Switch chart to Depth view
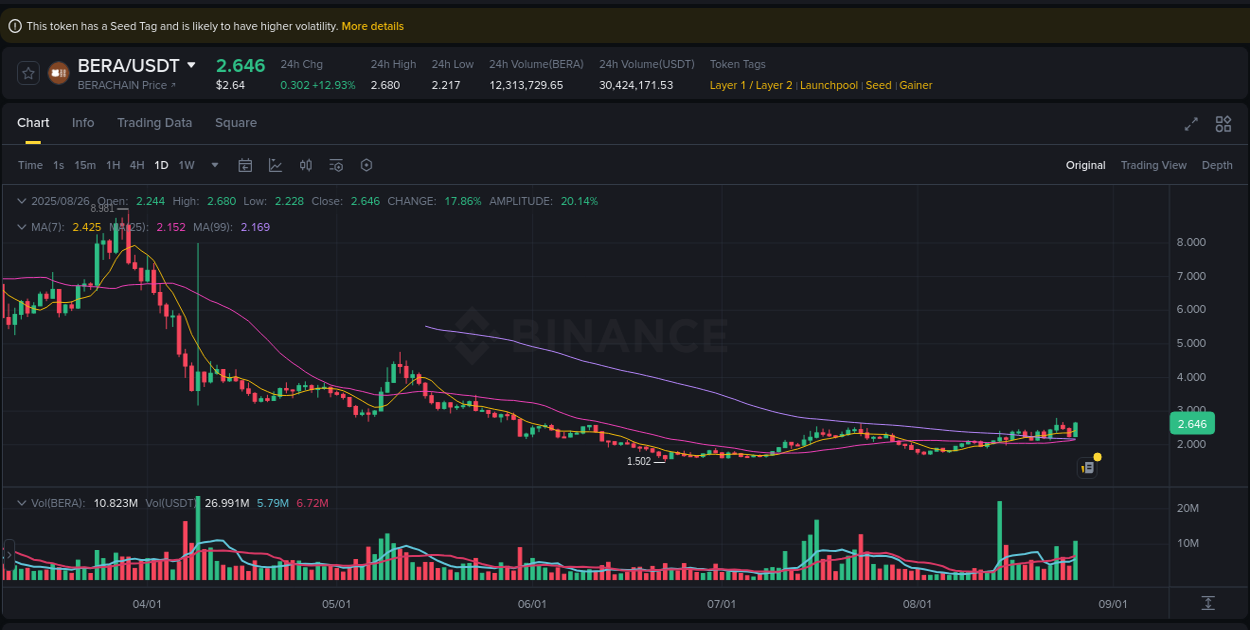The height and width of the screenshot is (630, 1250). (1217, 165)
